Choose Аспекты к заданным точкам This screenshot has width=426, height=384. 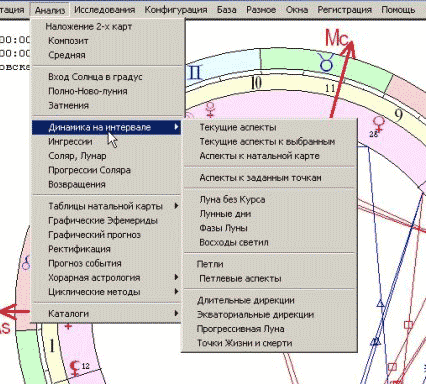pyautogui.click(x=269, y=178)
